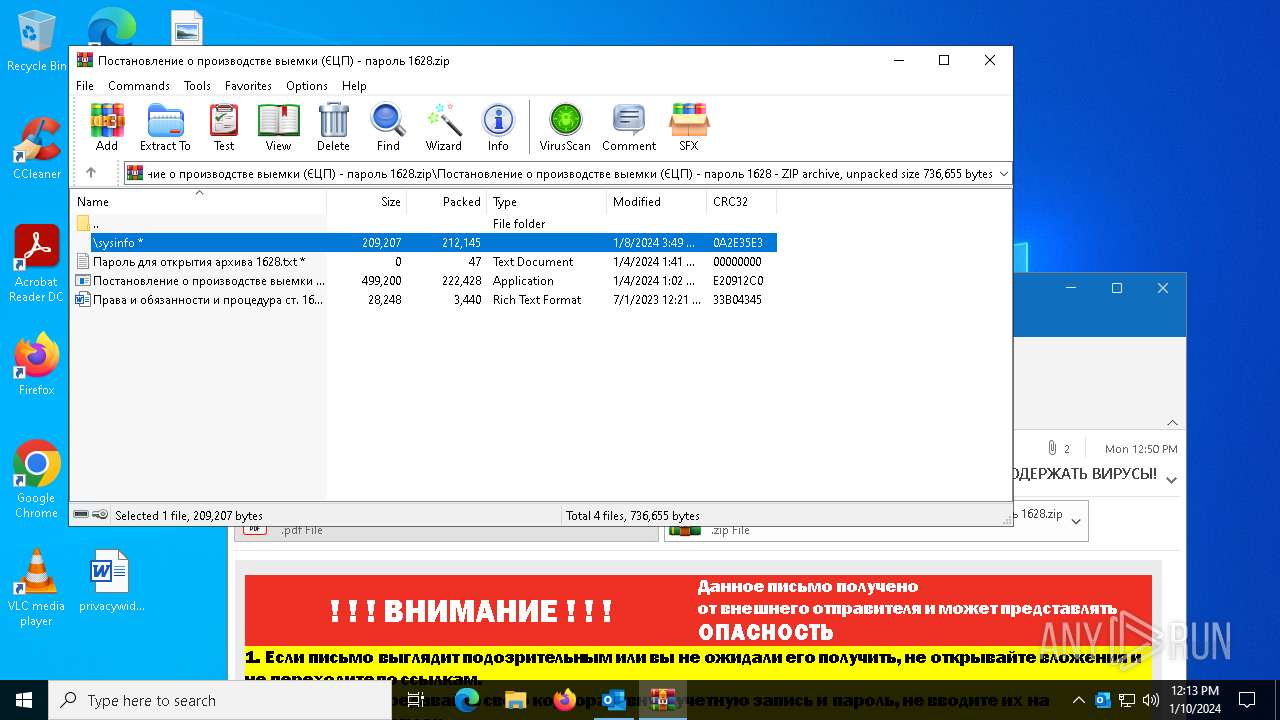This screenshot has width=1280, height=720.
Task: Open File Explorer from taskbar
Action: 516,700
